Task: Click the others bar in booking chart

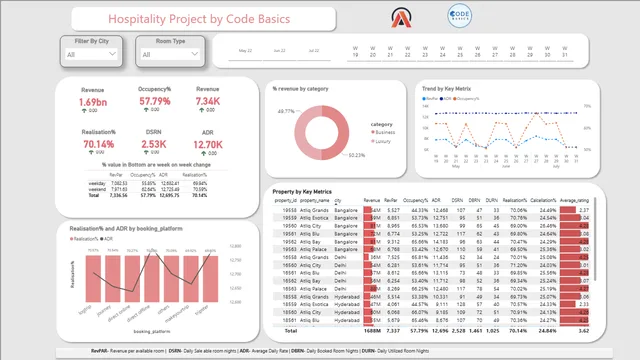Action: pyautogui.click(x=171, y=279)
